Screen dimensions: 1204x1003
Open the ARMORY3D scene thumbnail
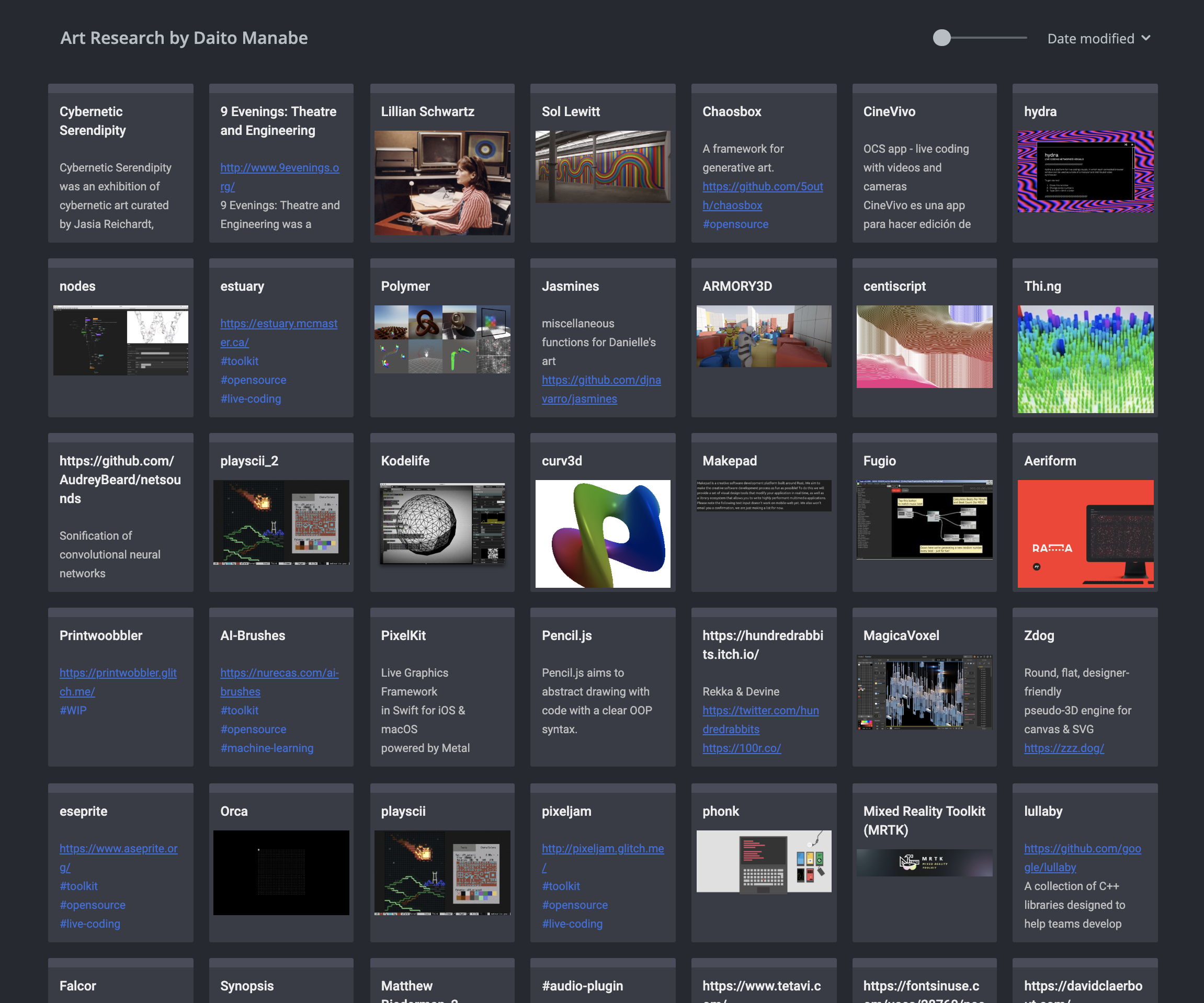[x=764, y=336]
